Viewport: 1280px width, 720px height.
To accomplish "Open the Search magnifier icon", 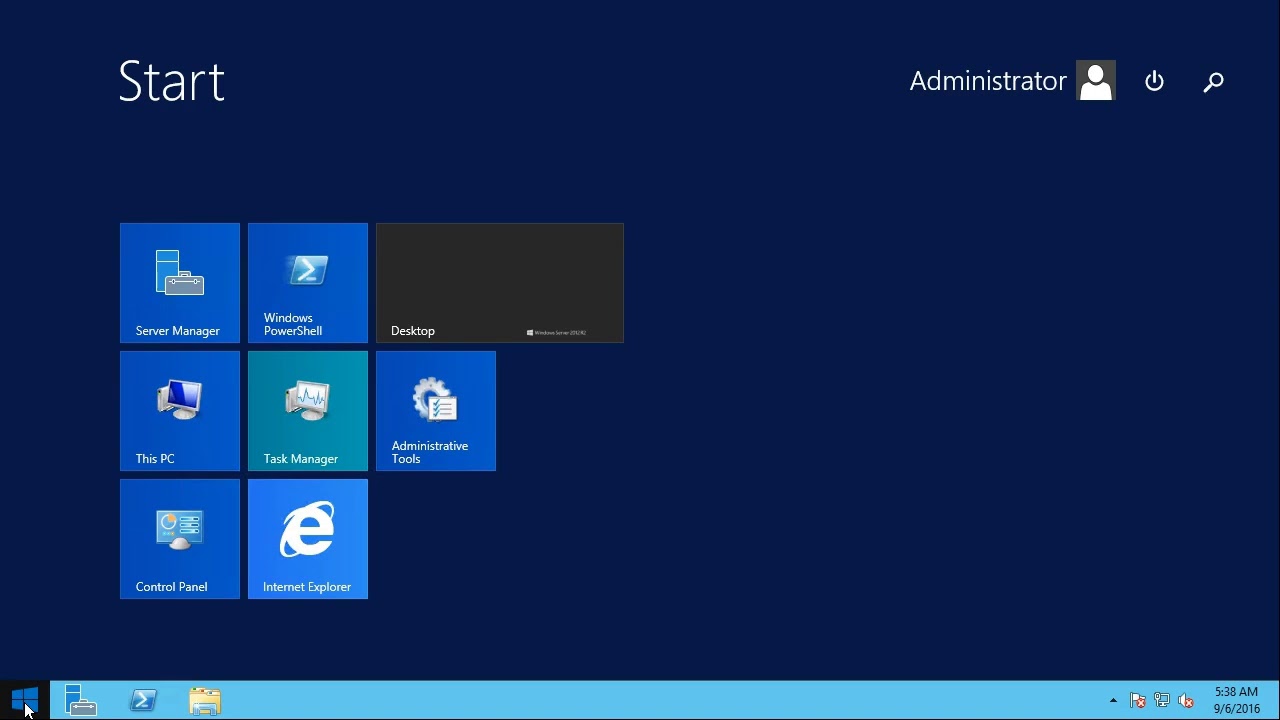I will pyautogui.click(x=1213, y=81).
